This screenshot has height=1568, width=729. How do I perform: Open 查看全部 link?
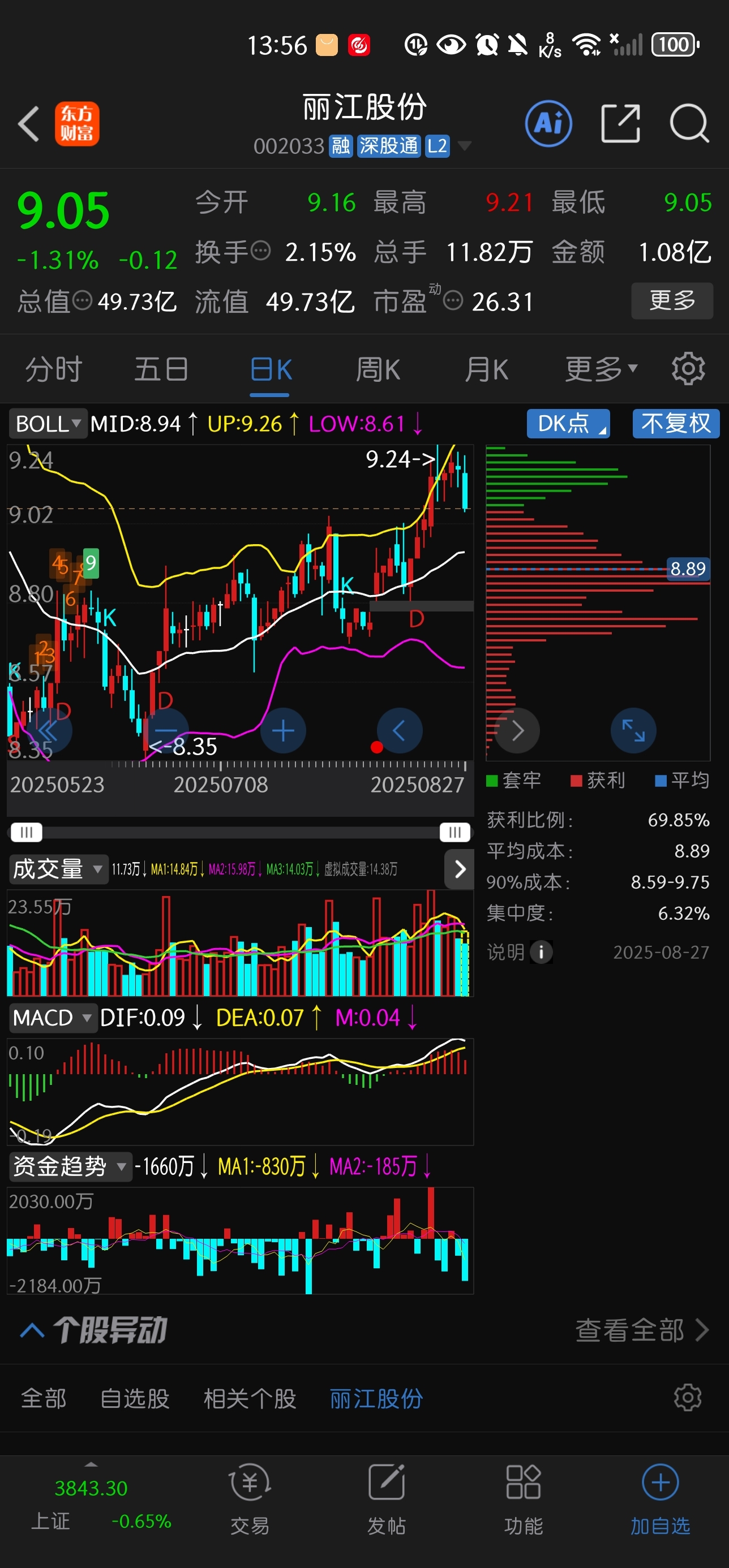(x=642, y=1330)
